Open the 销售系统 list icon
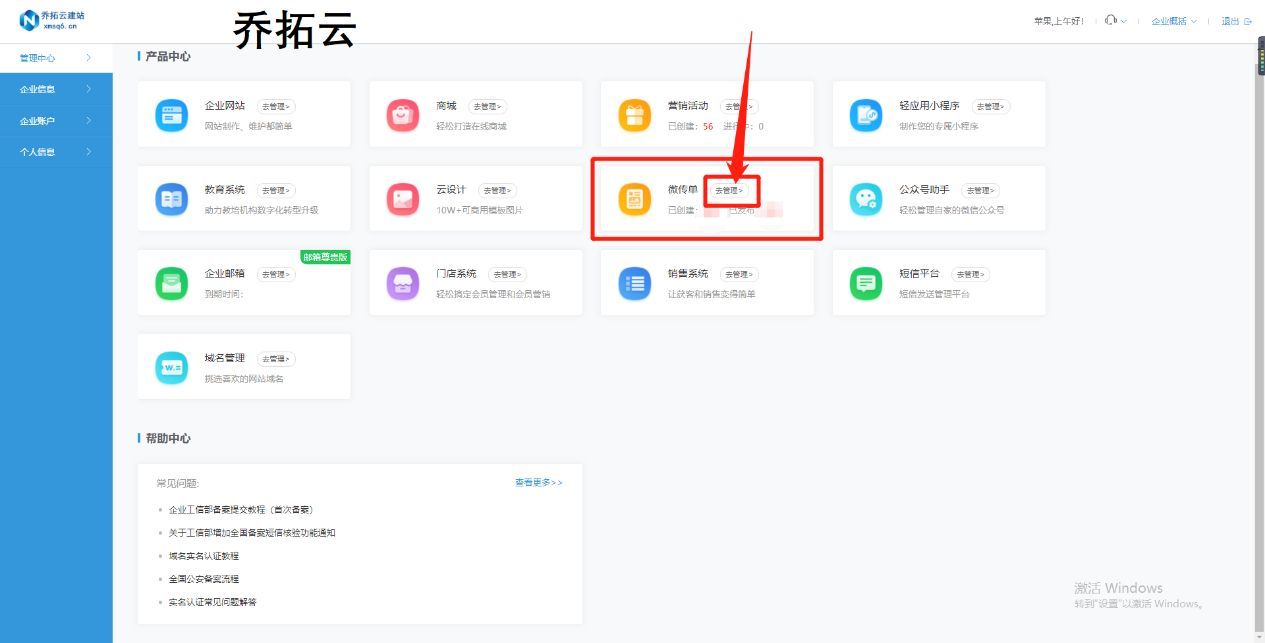The height and width of the screenshot is (643, 1265). (634, 283)
